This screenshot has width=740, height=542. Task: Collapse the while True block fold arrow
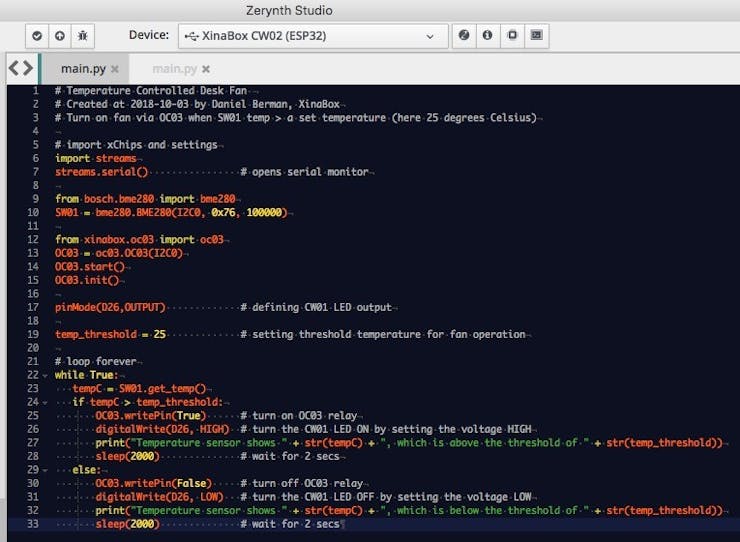(45, 376)
